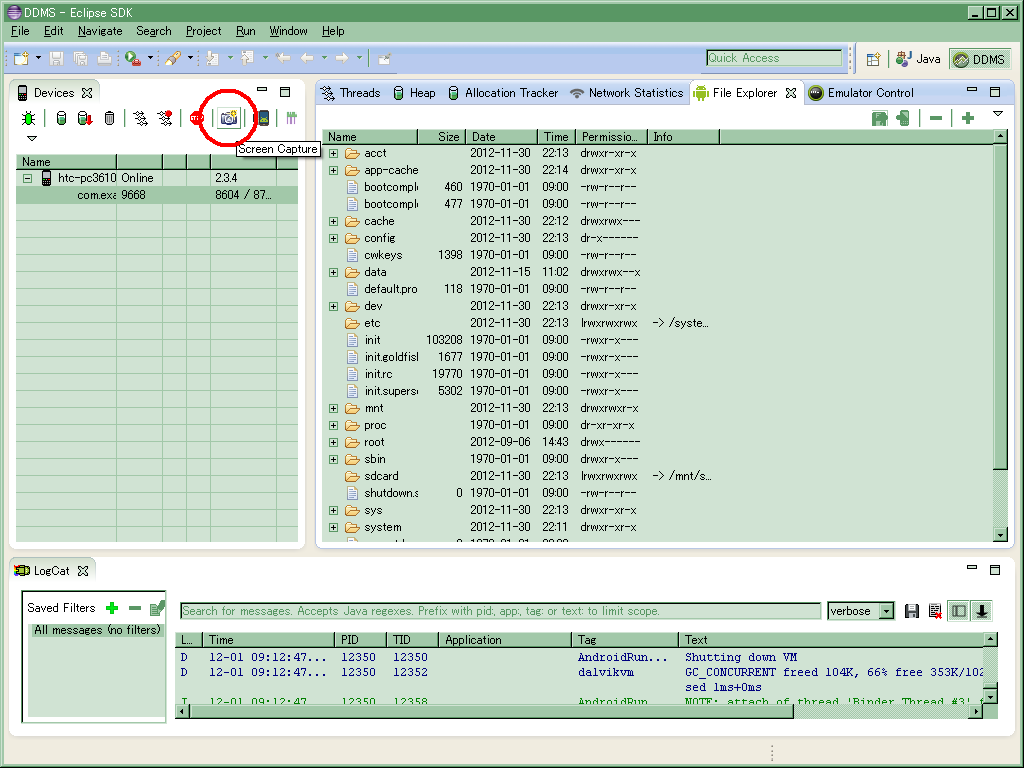Click the Save disk icon in main toolbar
The image size is (1024, 768).
(x=56, y=59)
